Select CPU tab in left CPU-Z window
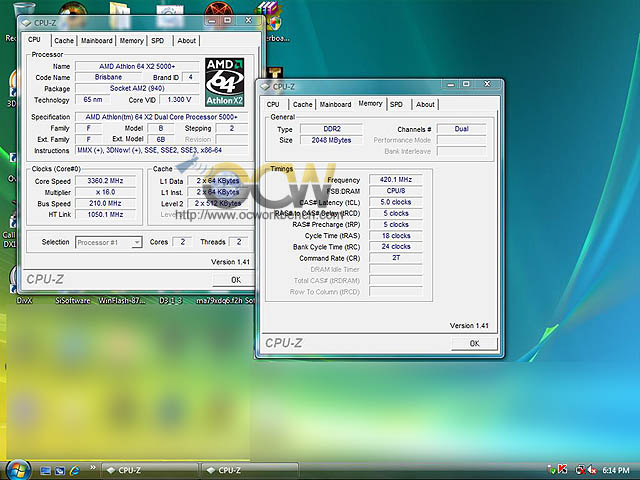The image size is (640, 480). click(34, 40)
